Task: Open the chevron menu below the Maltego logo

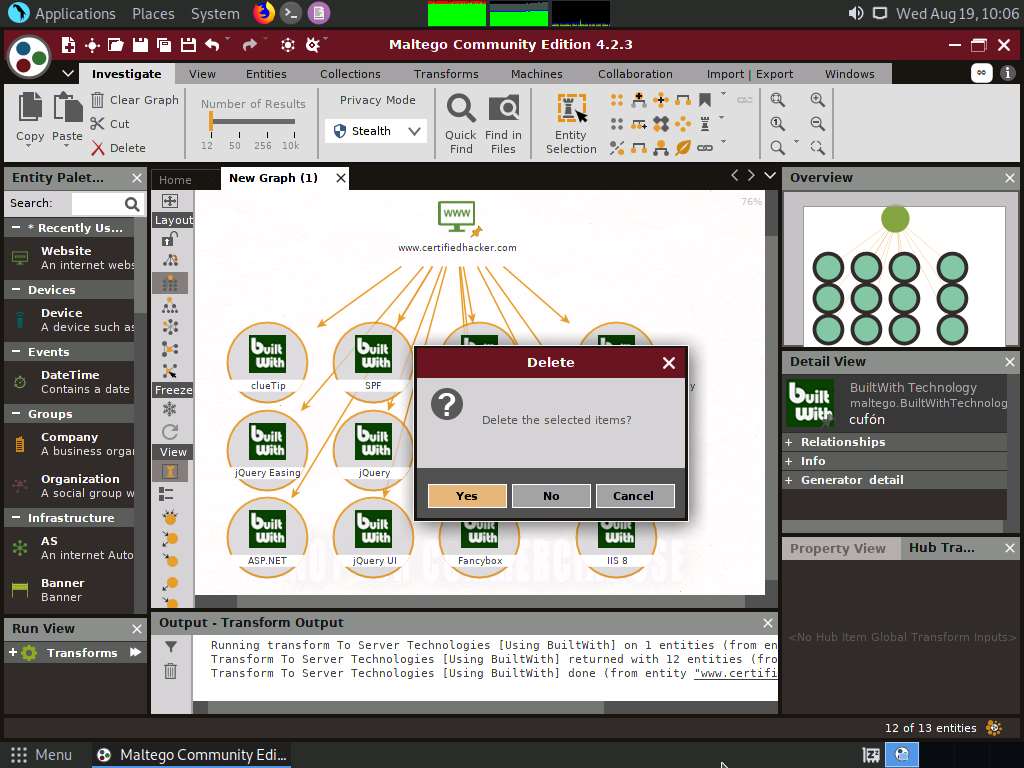Action: 68,73
